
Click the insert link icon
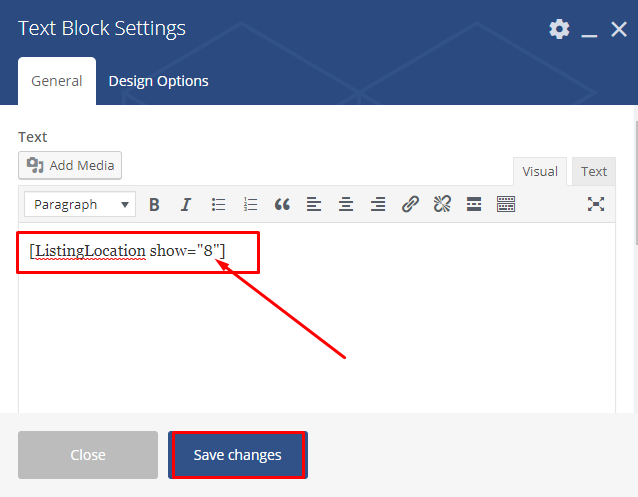pos(410,204)
